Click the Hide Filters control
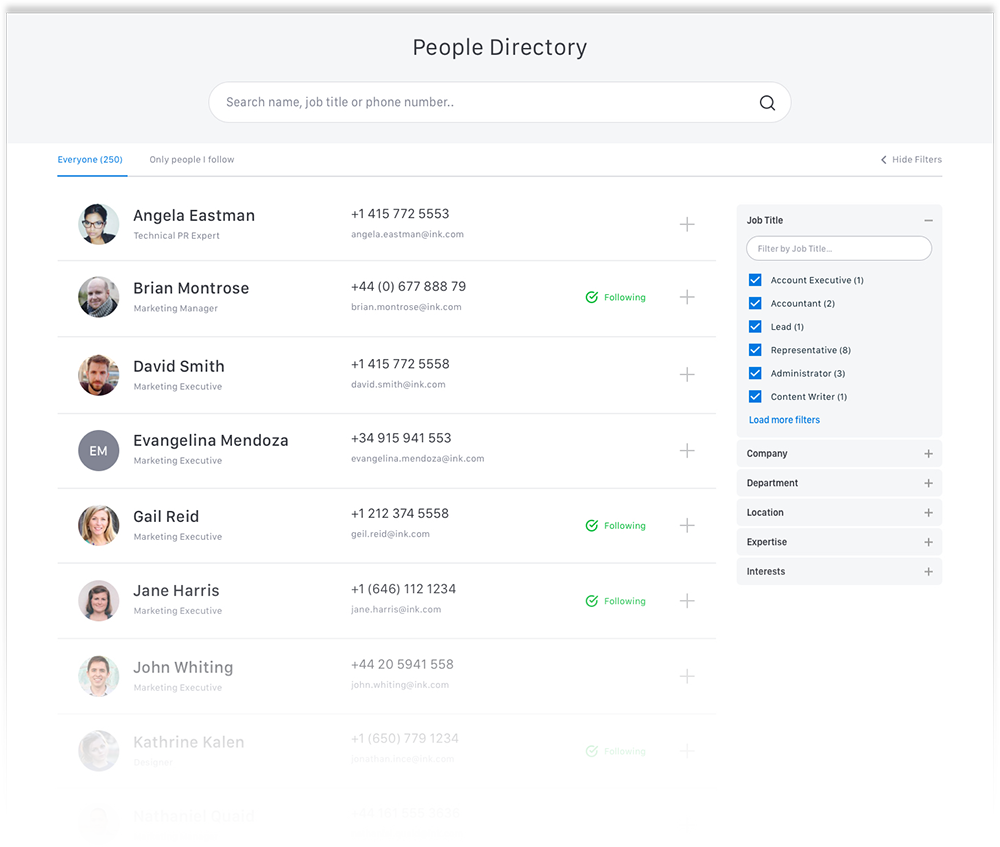 (x=910, y=159)
